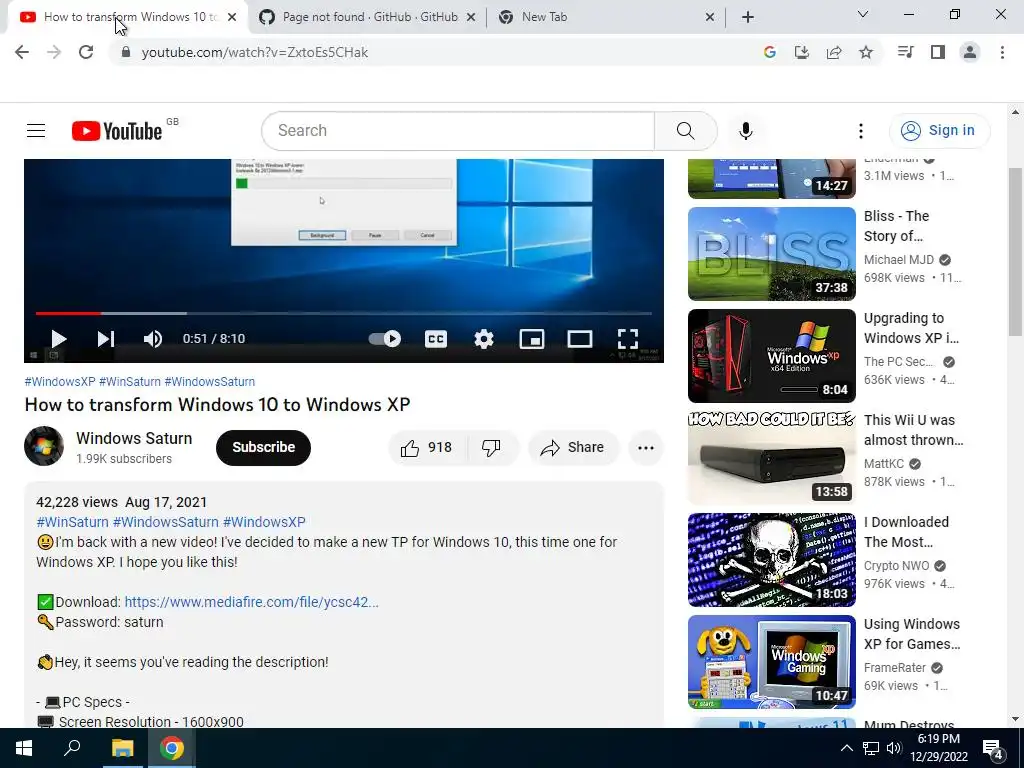Play the YouTube video
This screenshot has width=1024, height=768.
[59, 339]
